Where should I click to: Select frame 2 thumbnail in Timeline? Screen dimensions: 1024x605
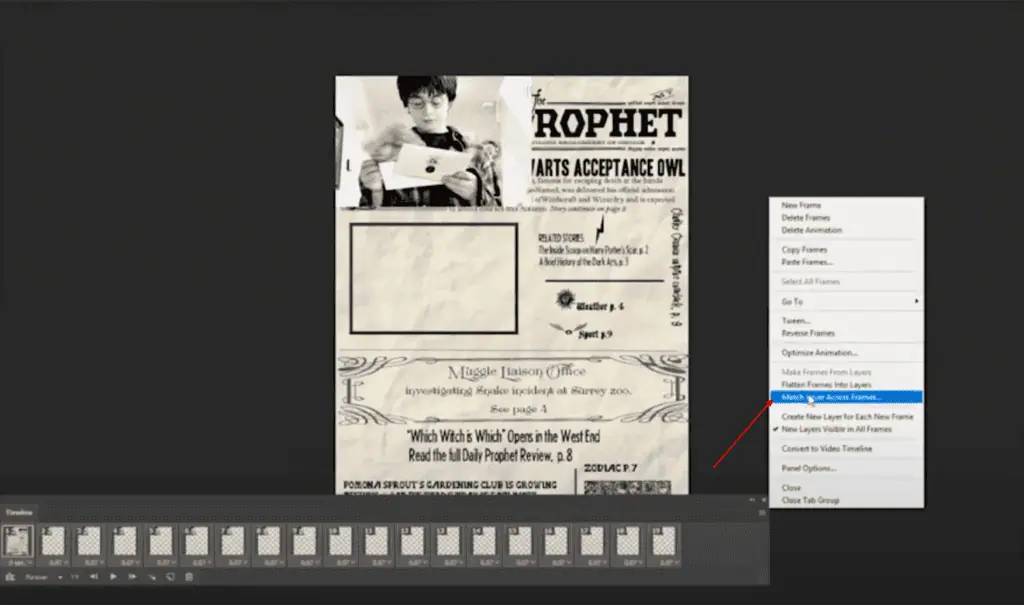point(54,541)
